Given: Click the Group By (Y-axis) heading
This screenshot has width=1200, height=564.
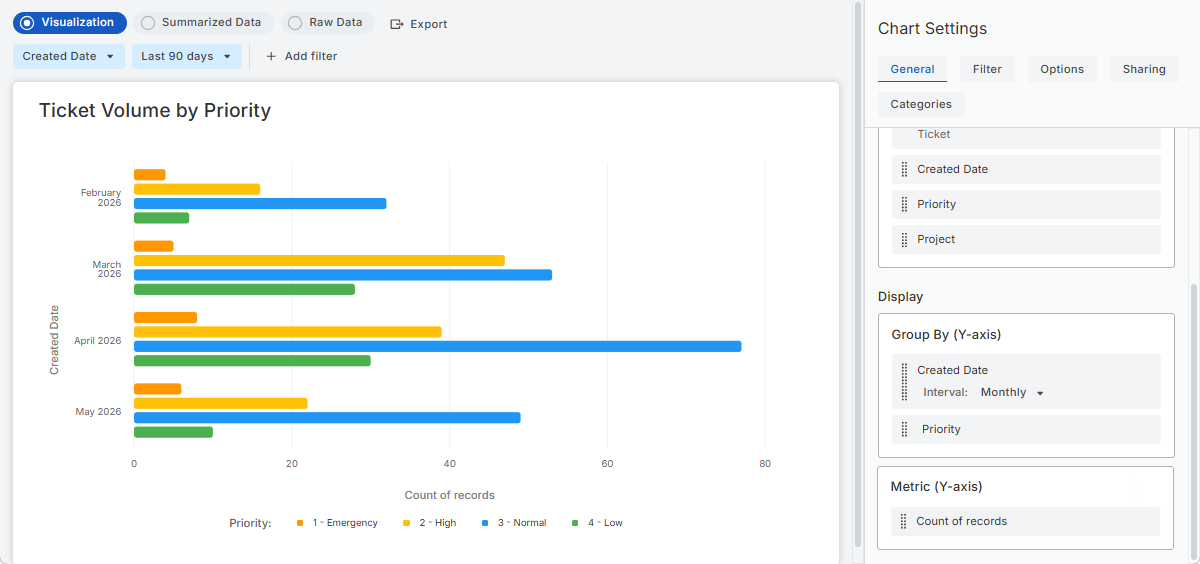Looking at the screenshot, I should click(946, 335).
